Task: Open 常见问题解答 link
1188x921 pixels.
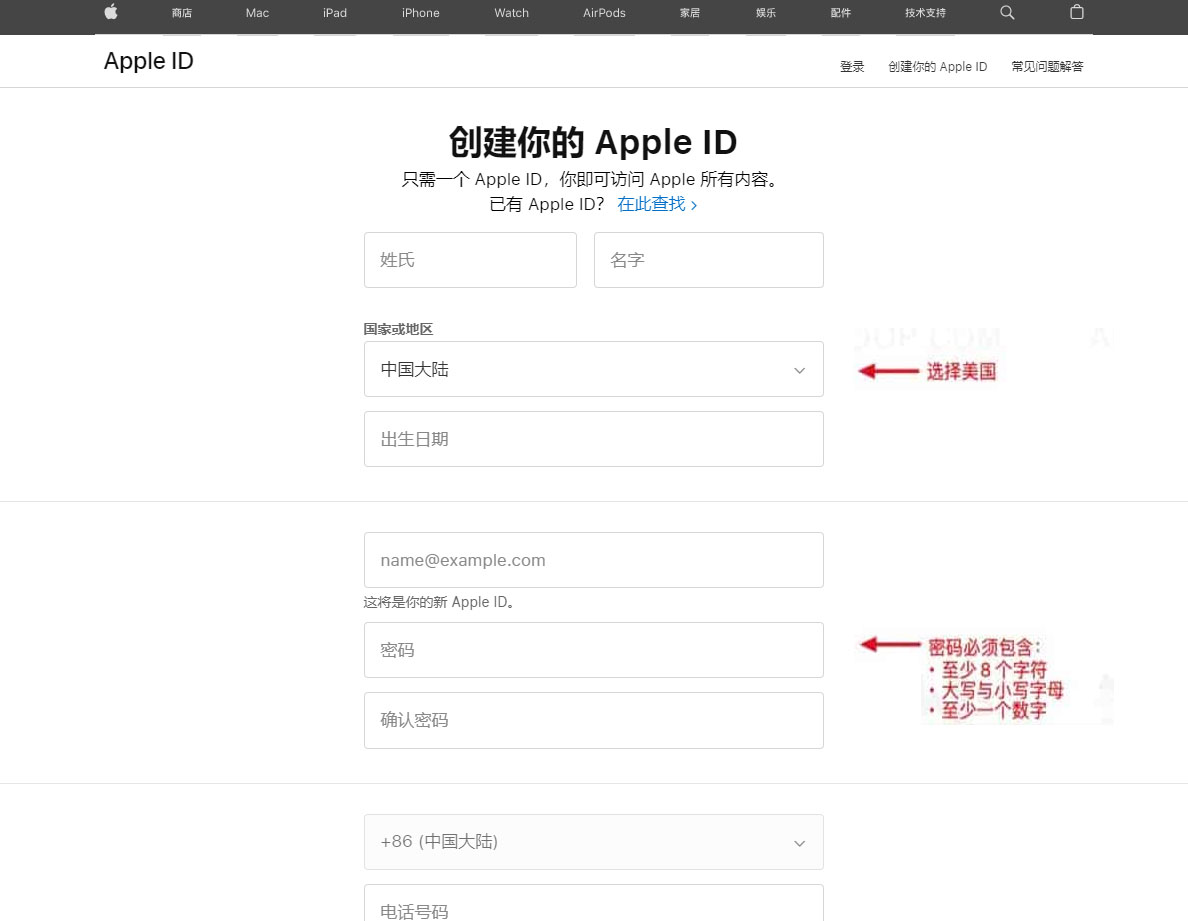Action: [x=1047, y=67]
